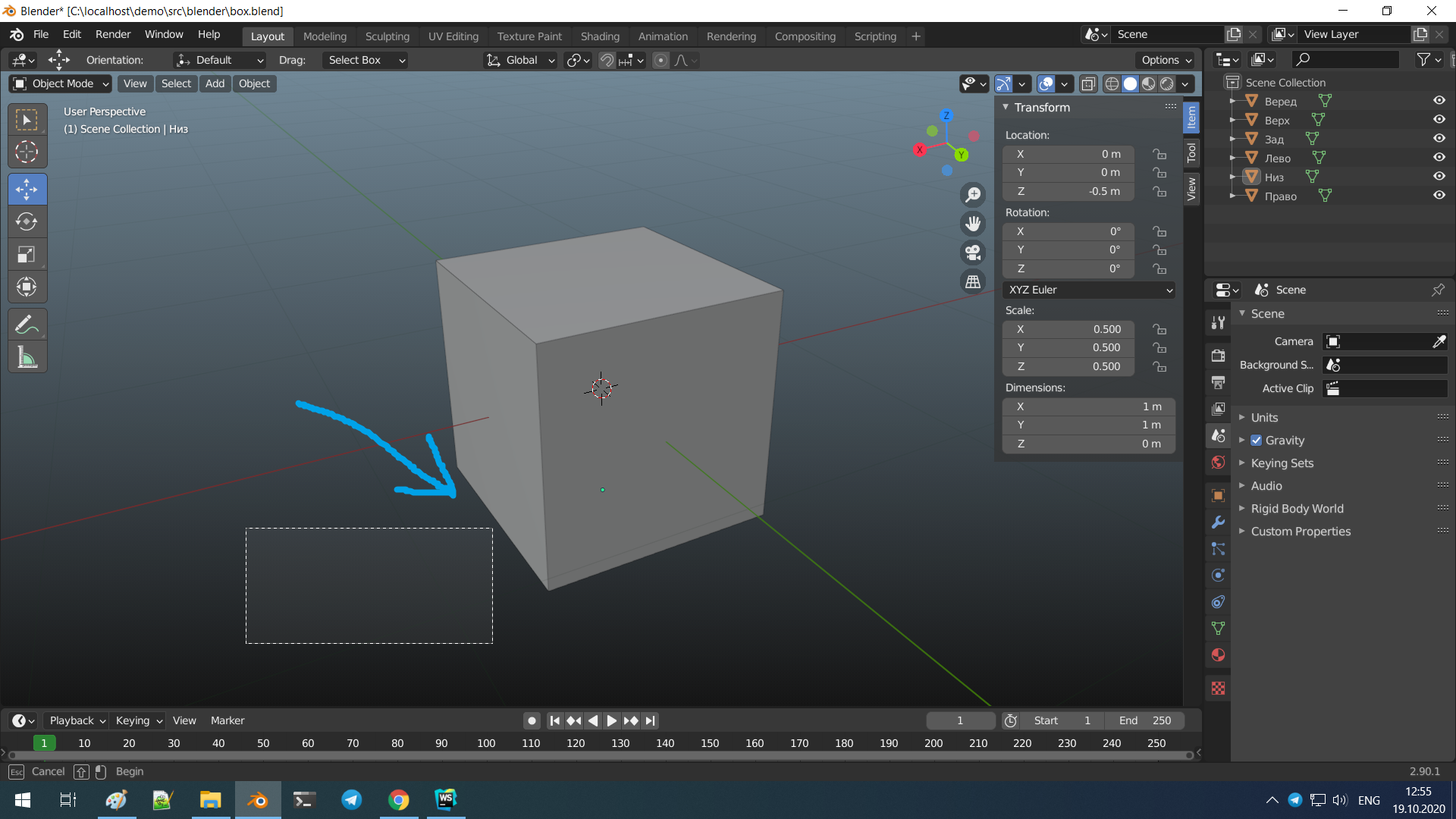
Task: Switch viewport to wireframe shading mode
Action: 1112,84
